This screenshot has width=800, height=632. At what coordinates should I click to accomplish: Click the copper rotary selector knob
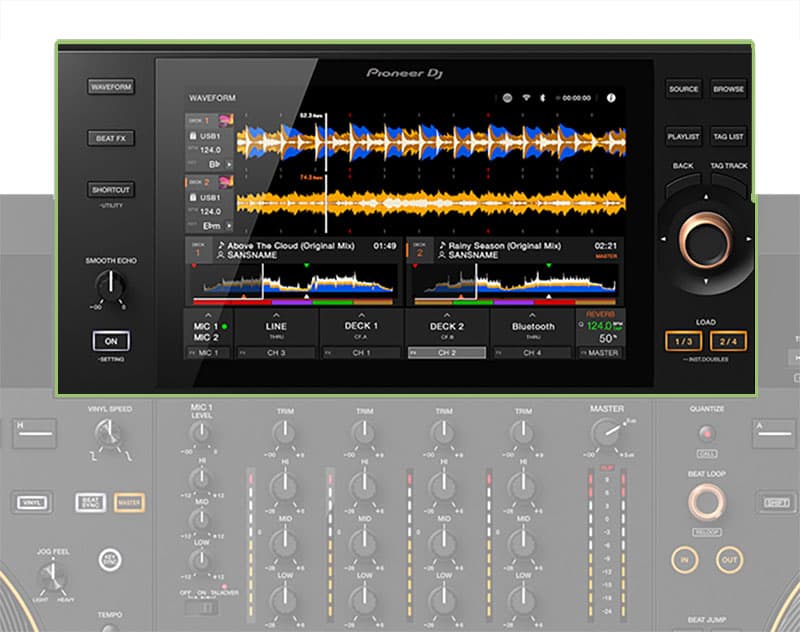[706, 240]
